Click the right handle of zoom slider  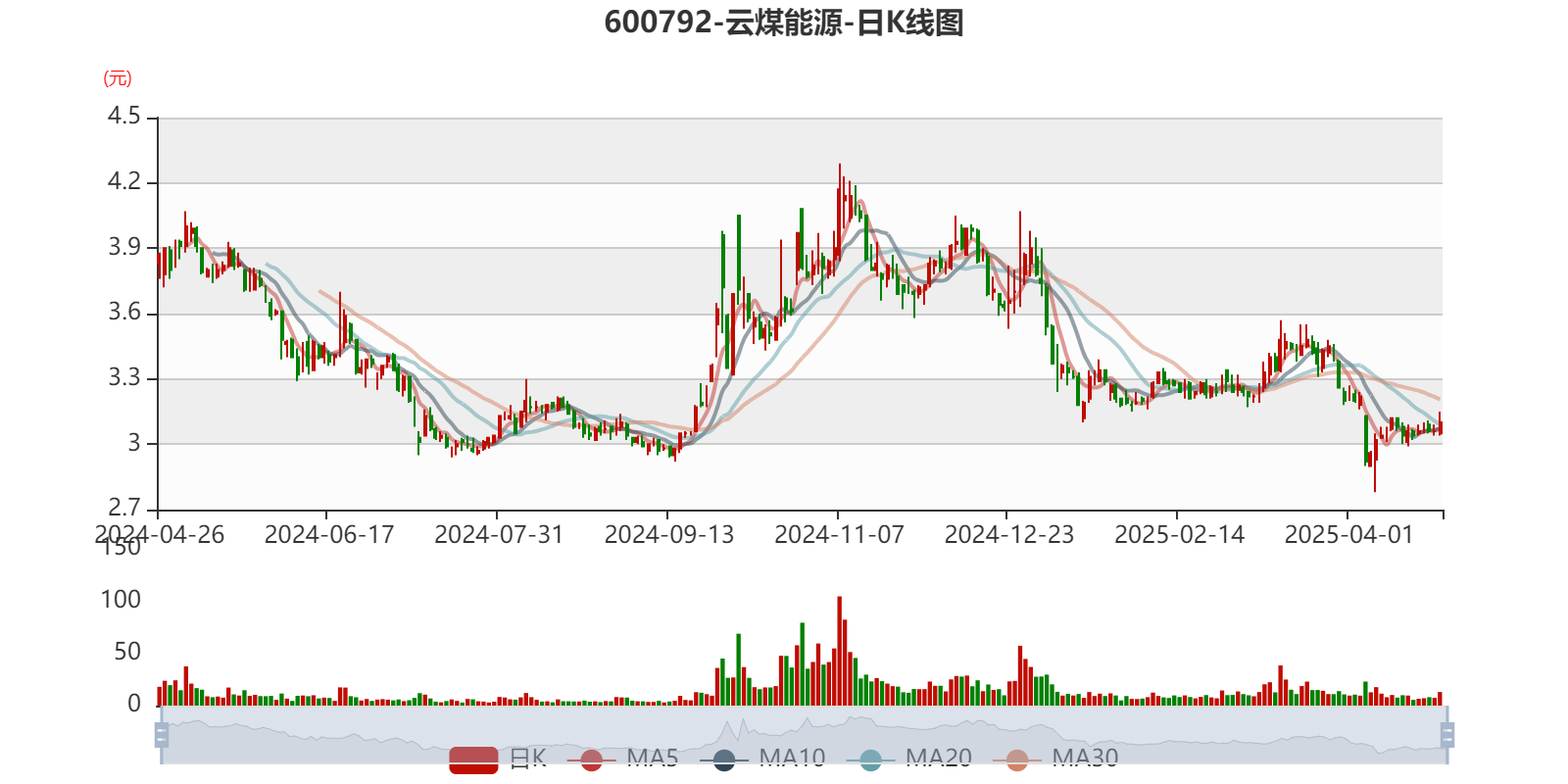(1449, 735)
